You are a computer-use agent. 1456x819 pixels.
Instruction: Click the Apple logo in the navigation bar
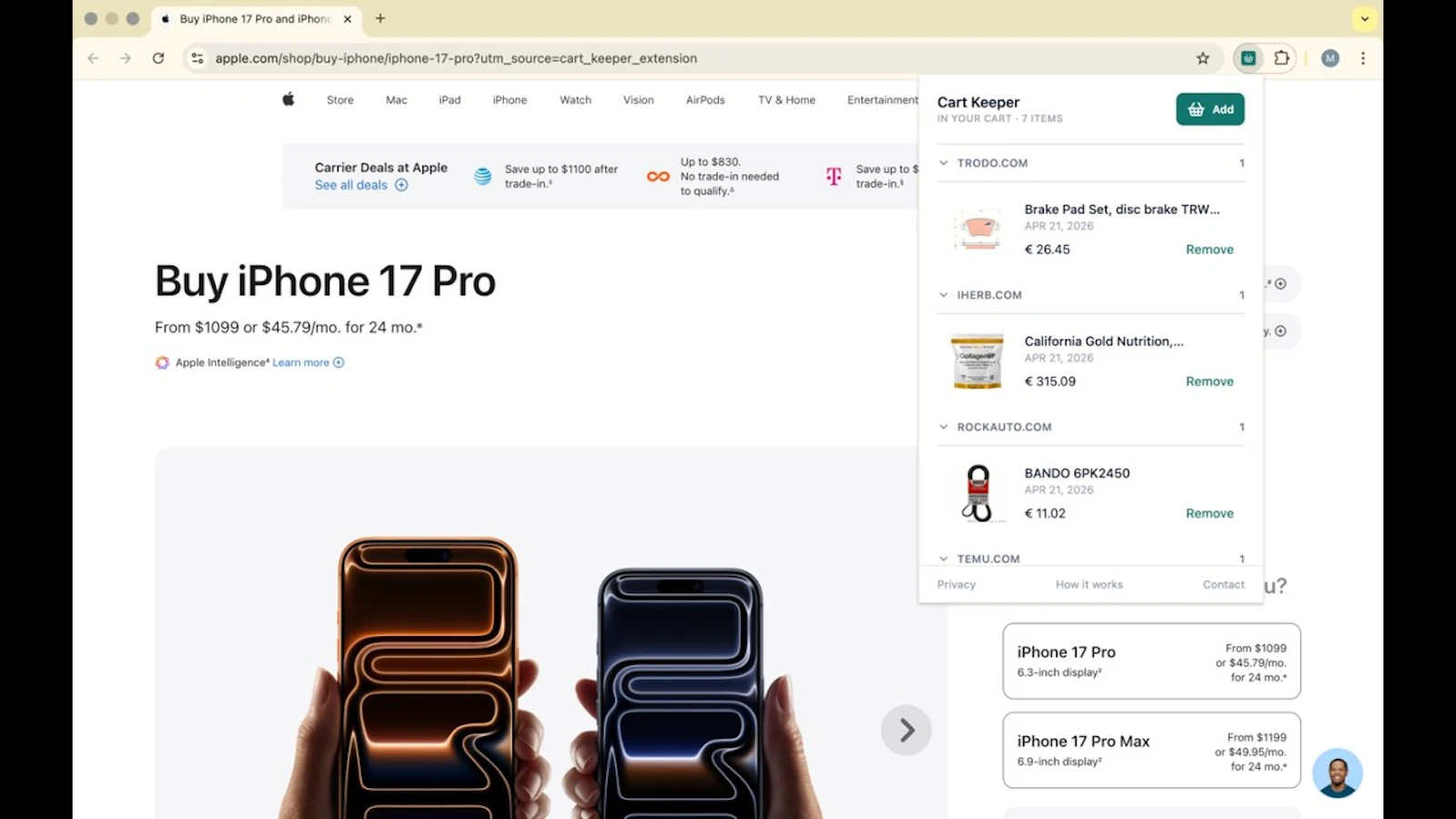pos(287,99)
